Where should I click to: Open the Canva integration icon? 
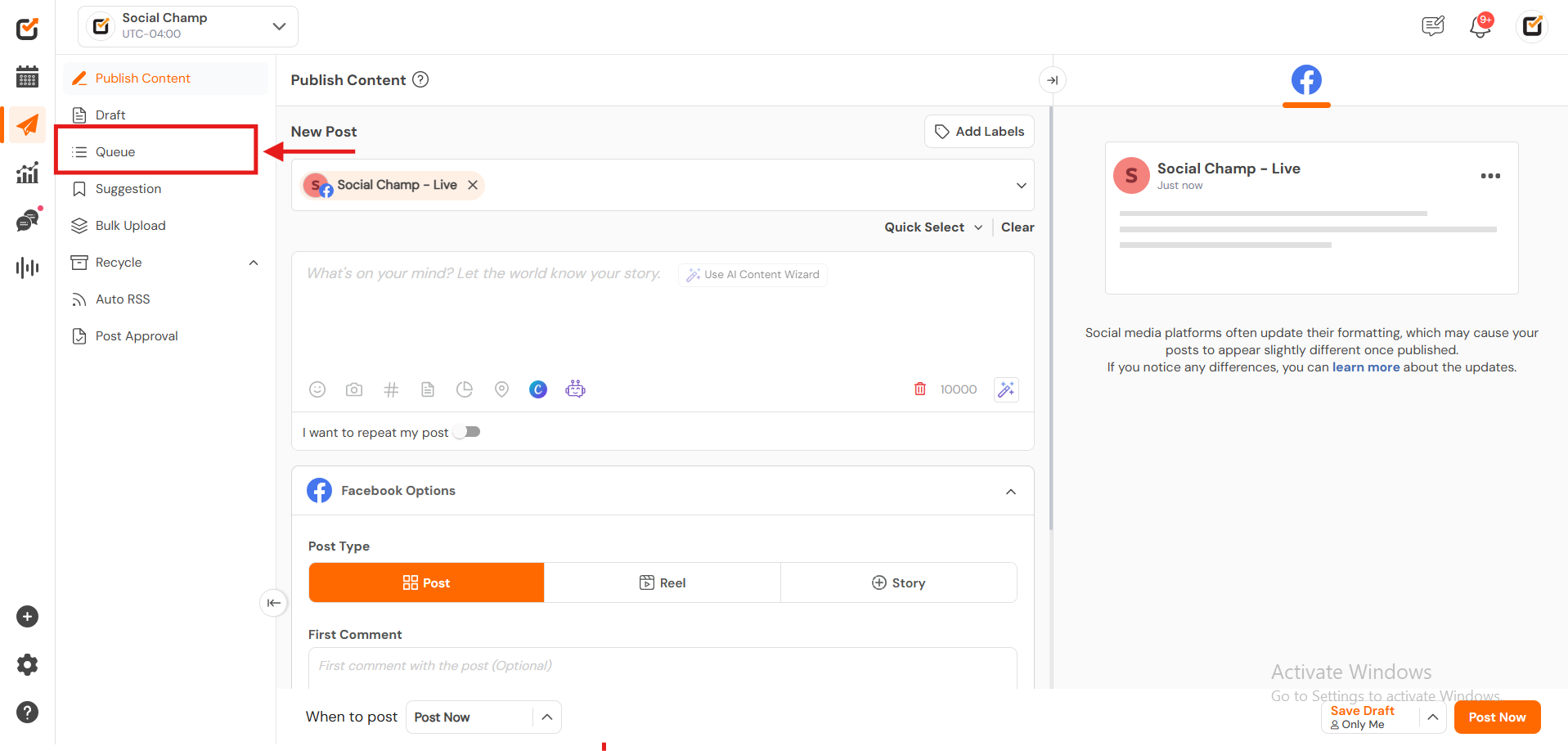[x=538, y=389]
